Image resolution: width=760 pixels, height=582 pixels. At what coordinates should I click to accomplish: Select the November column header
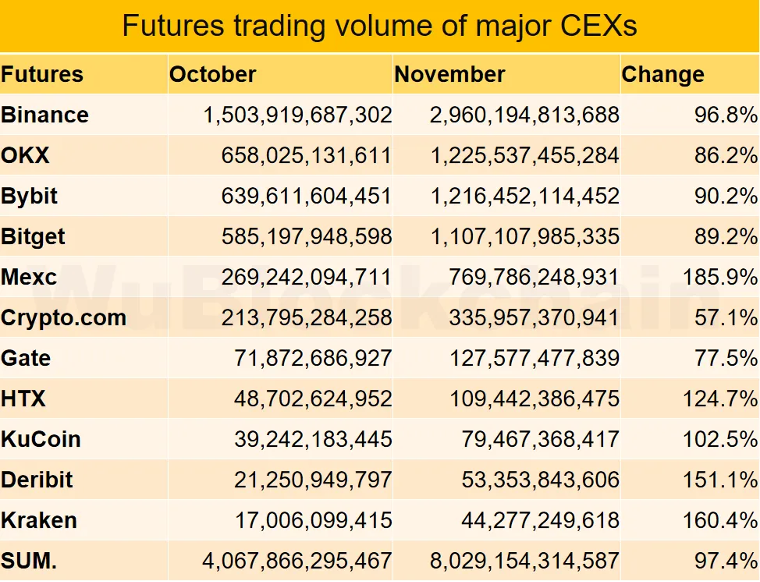pos(450,75)
